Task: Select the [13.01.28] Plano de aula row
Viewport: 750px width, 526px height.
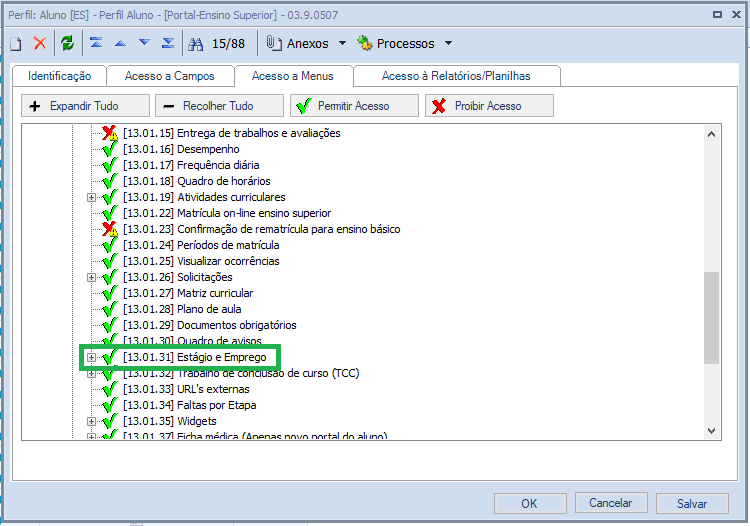Action: pyautogui.click(x=182, y=309)
